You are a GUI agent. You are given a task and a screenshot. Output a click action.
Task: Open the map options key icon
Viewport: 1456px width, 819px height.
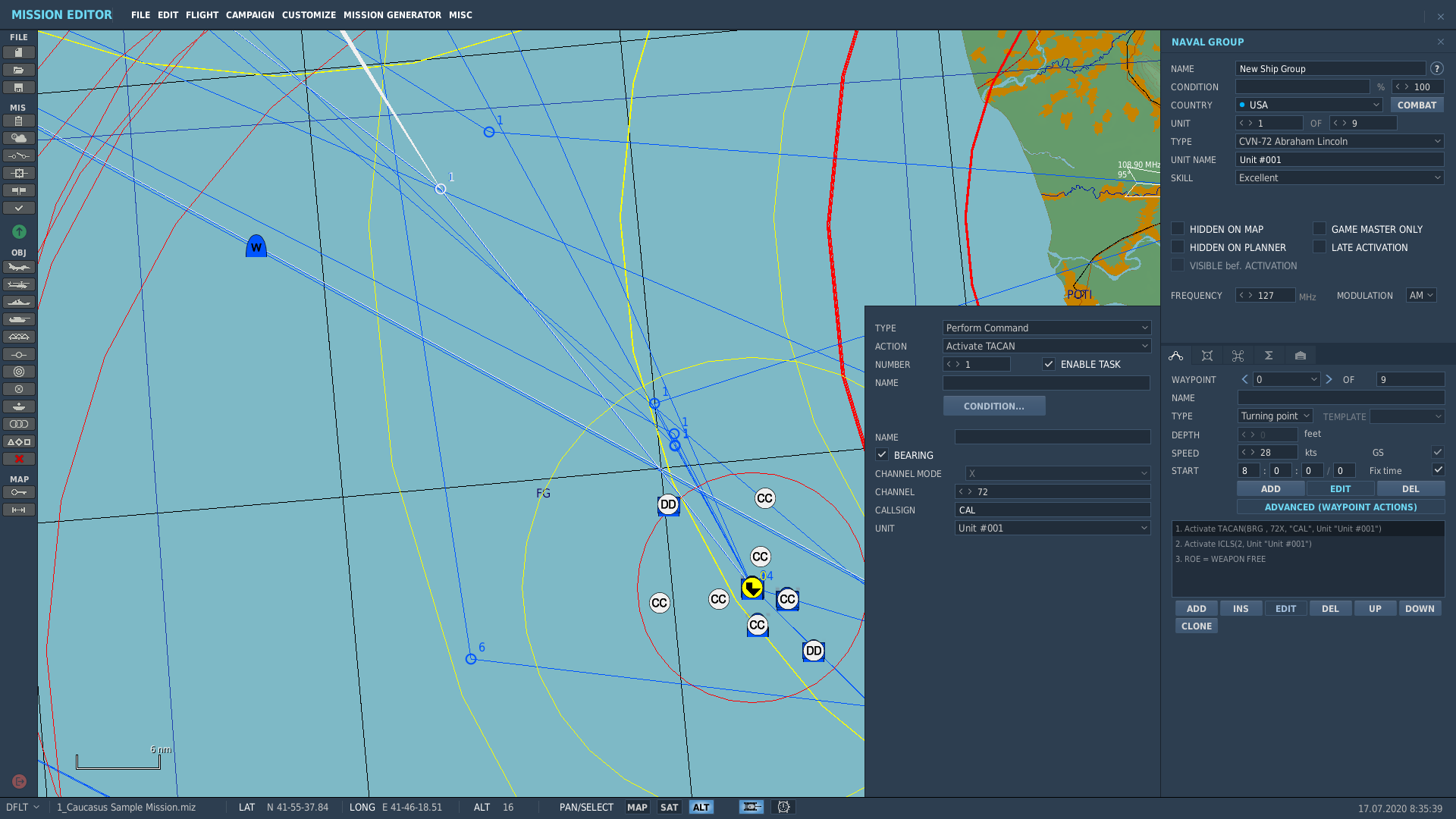19,493
